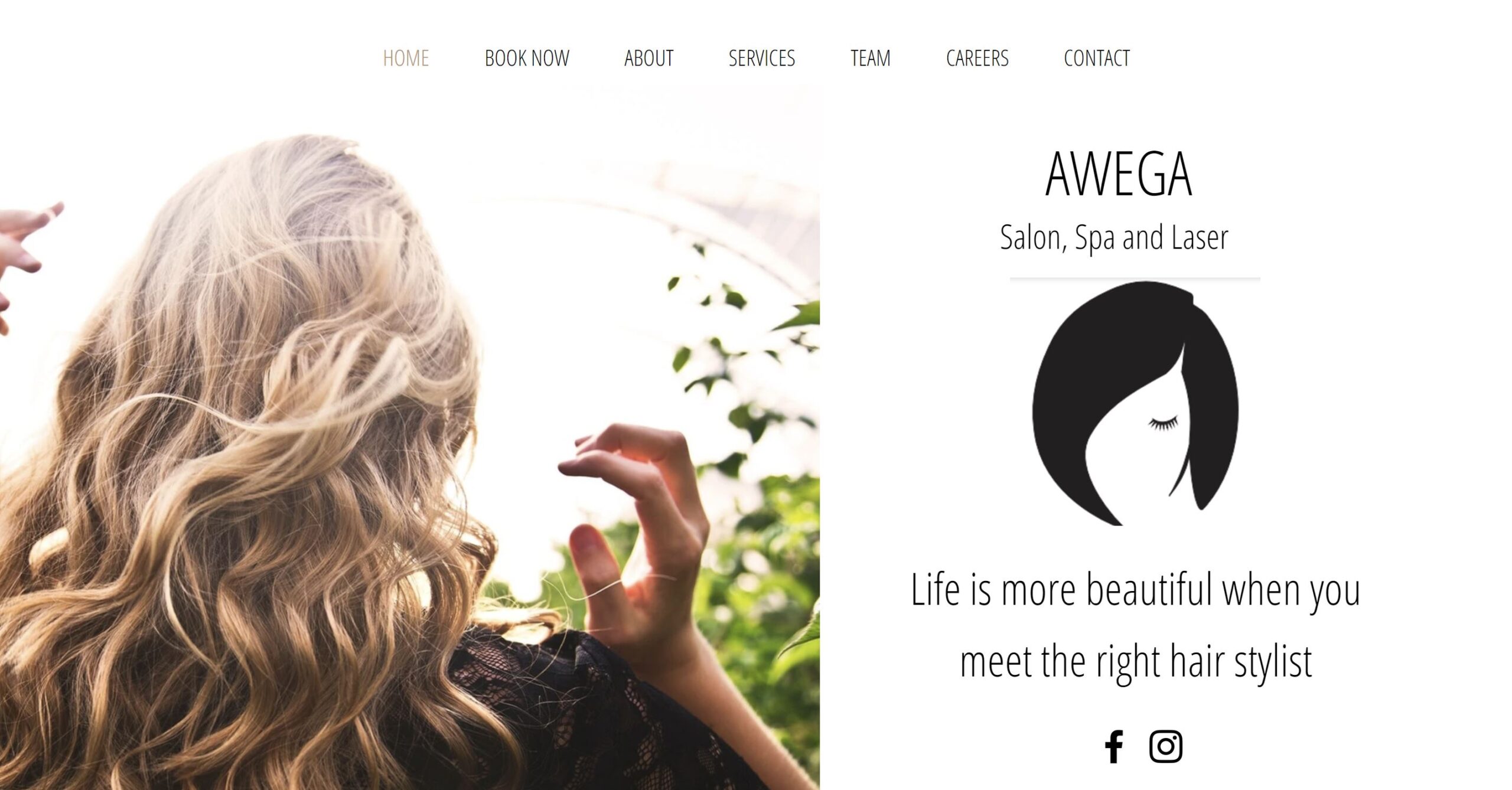This screenshot has height=790, width=1512.
Task: Open the Instagram profile icon
Action: [1165, 746]
